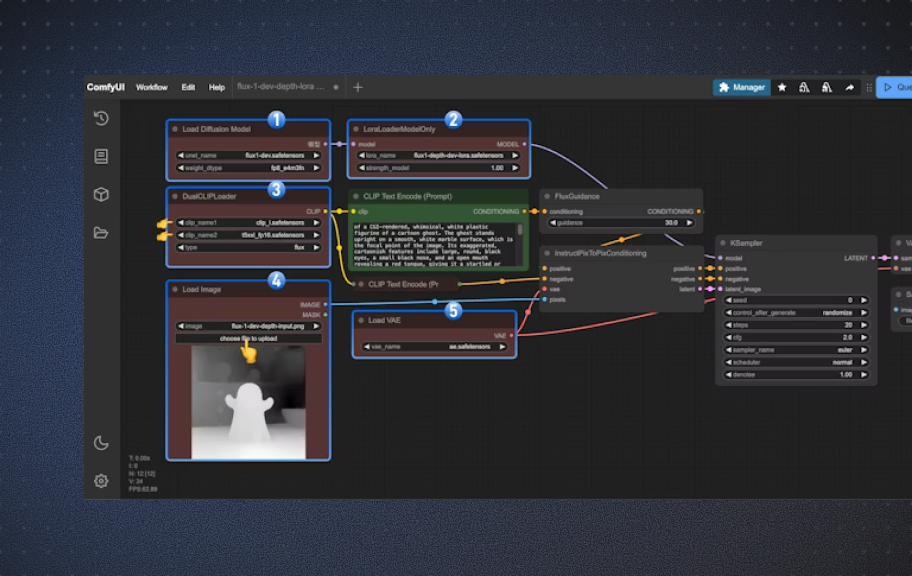Screen dimensions: 912x576
Task: Collapse the Load Diffusion Model node via its dot
Action: pos(174,129)
